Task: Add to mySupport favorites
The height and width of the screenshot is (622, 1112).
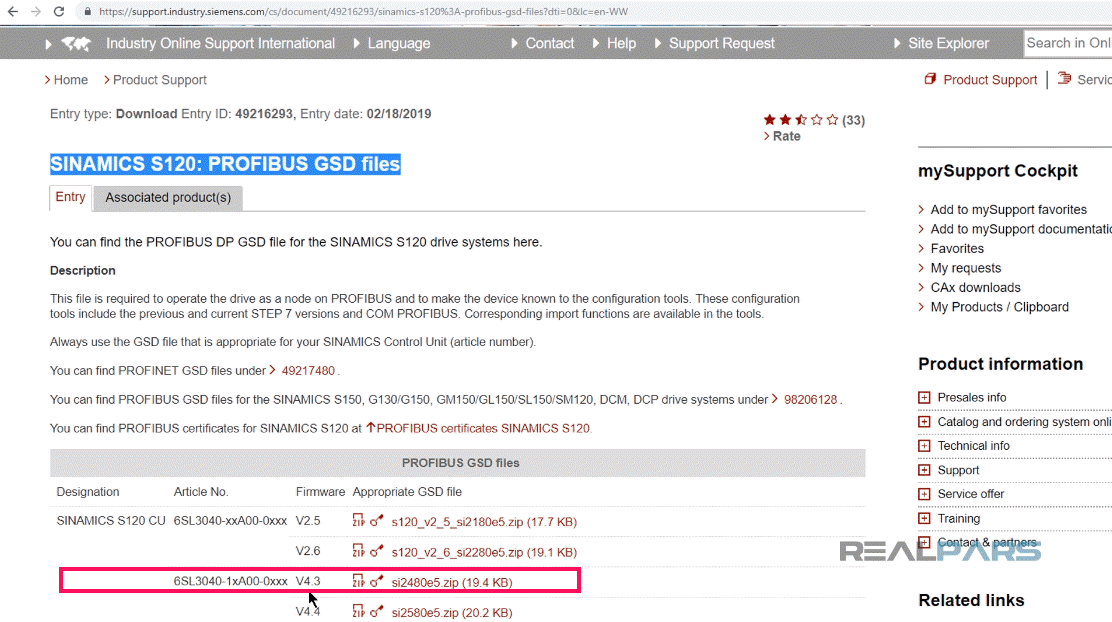Action: click(1008, 210)
